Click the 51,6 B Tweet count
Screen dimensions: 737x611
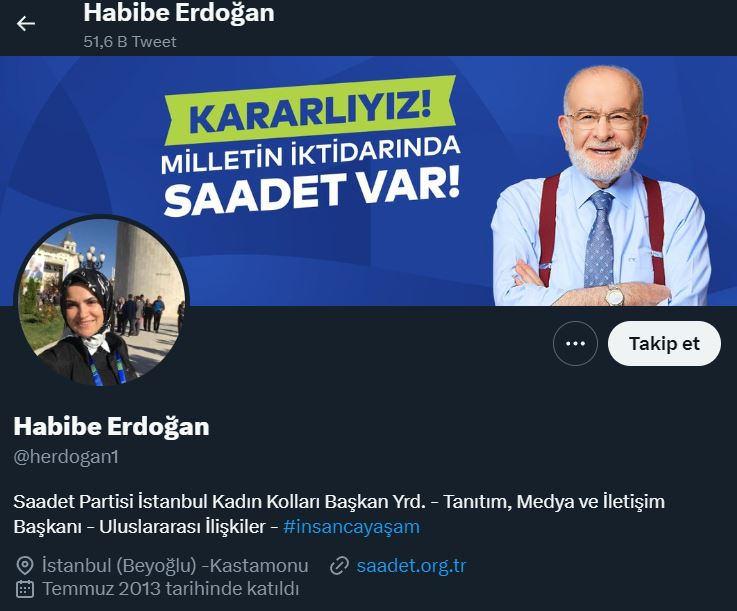[x=130, y=42]
